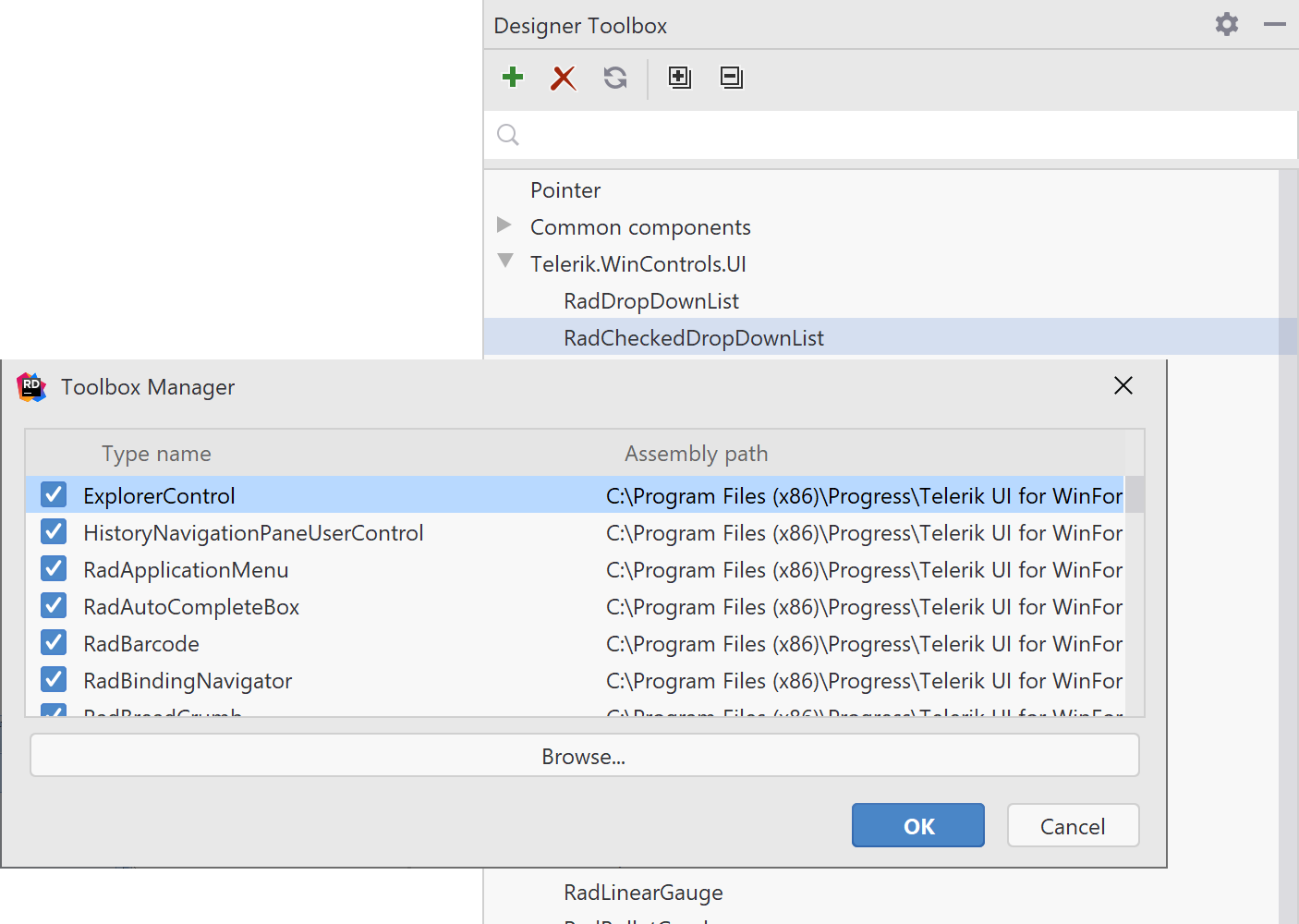Click the assembly path of RadAutoCompleteBox

864,607
